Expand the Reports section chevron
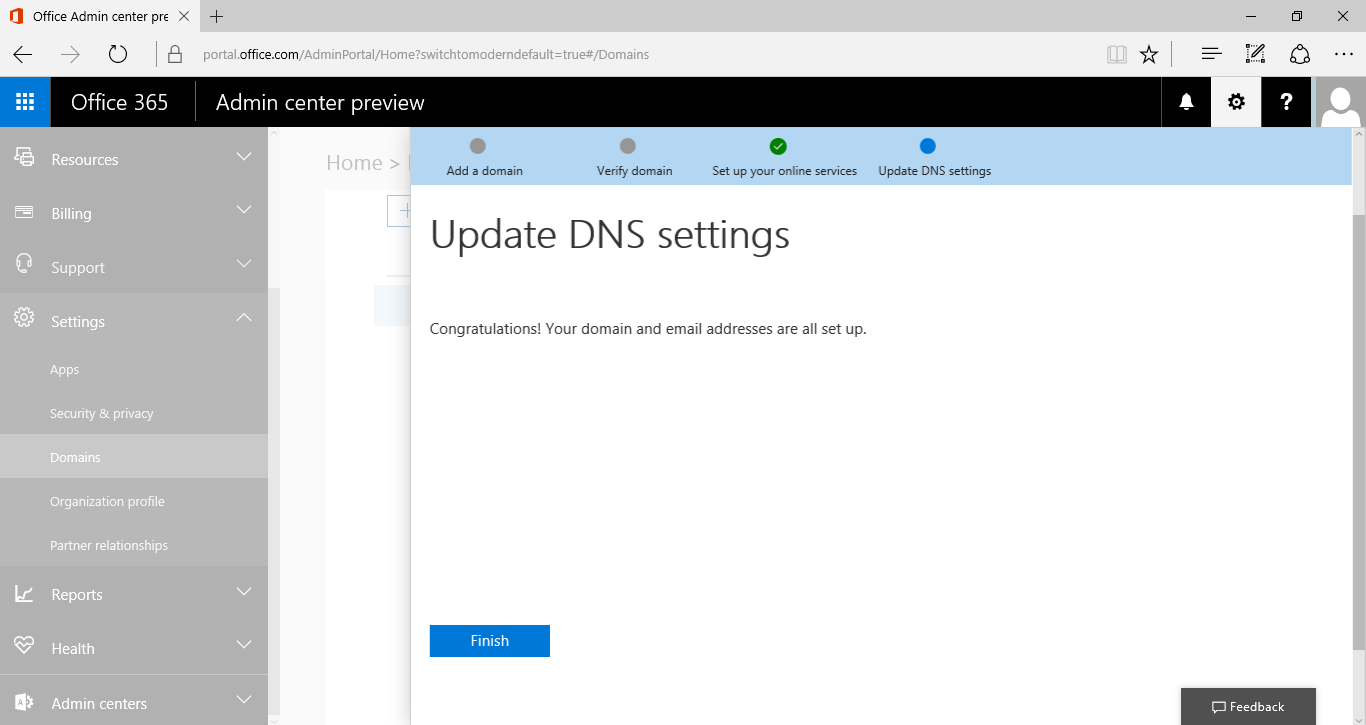This screenshot has width=1366, height=725. 244,592
